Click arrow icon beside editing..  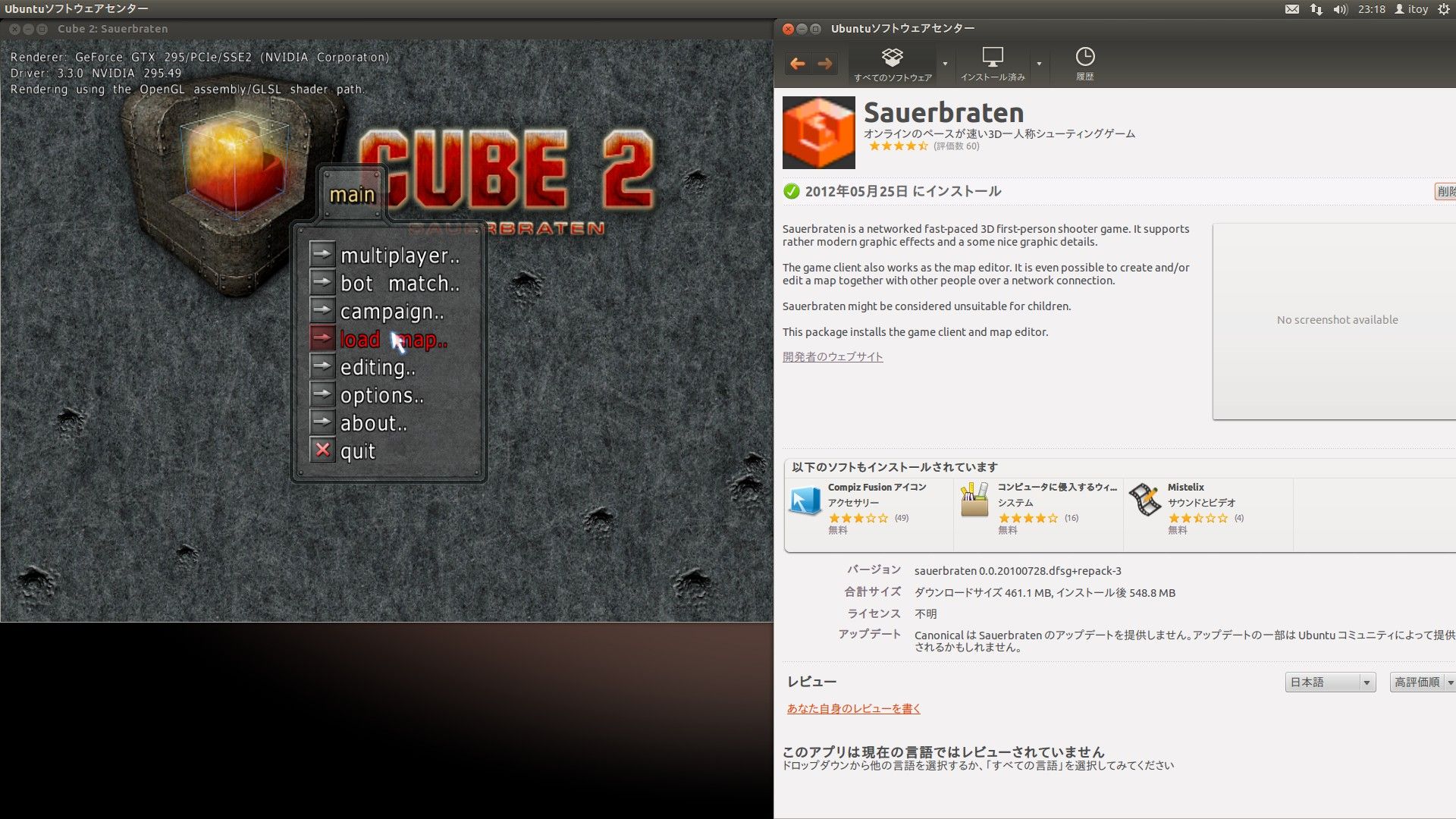(322, 366)
